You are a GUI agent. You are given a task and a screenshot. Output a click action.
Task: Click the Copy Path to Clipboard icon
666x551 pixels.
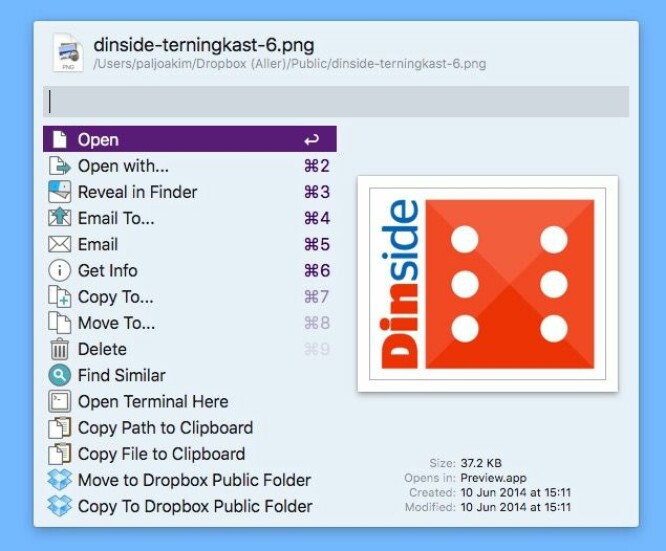[x=59, y=428]
